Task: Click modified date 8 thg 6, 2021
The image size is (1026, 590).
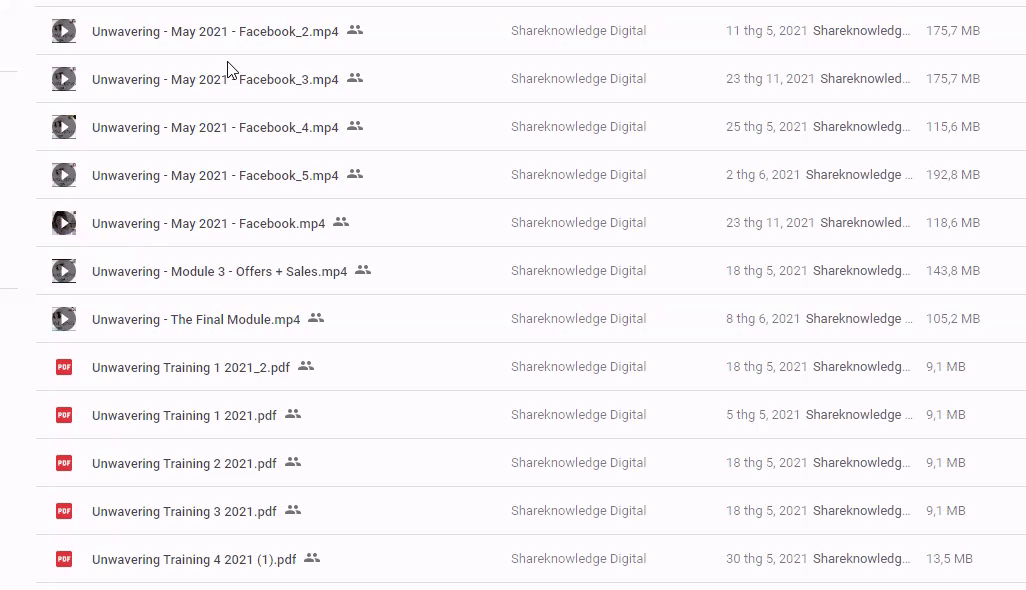Action: [x=763, y=319]
